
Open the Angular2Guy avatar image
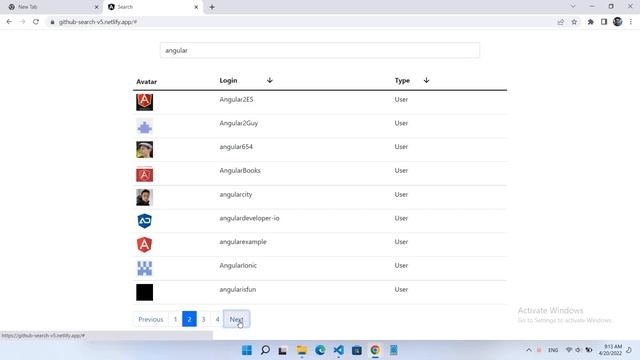click(144, 127)
